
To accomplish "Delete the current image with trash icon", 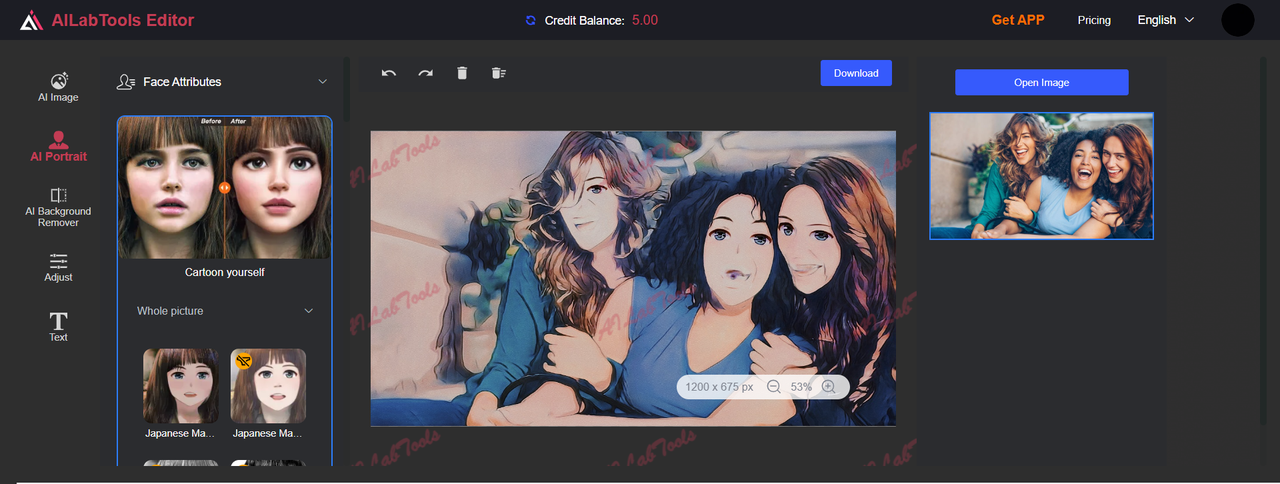I will [462, 73].
